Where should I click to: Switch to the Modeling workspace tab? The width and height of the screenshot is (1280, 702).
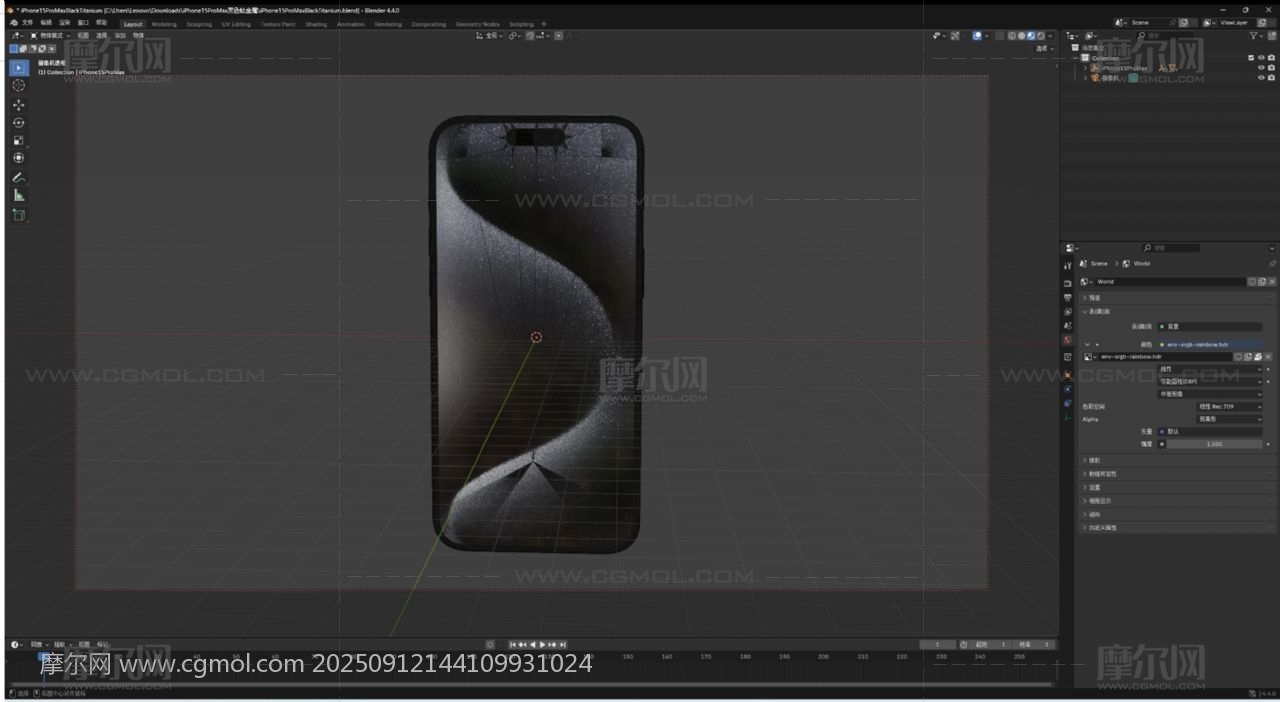pyautogui.click(x=164, y=24)
